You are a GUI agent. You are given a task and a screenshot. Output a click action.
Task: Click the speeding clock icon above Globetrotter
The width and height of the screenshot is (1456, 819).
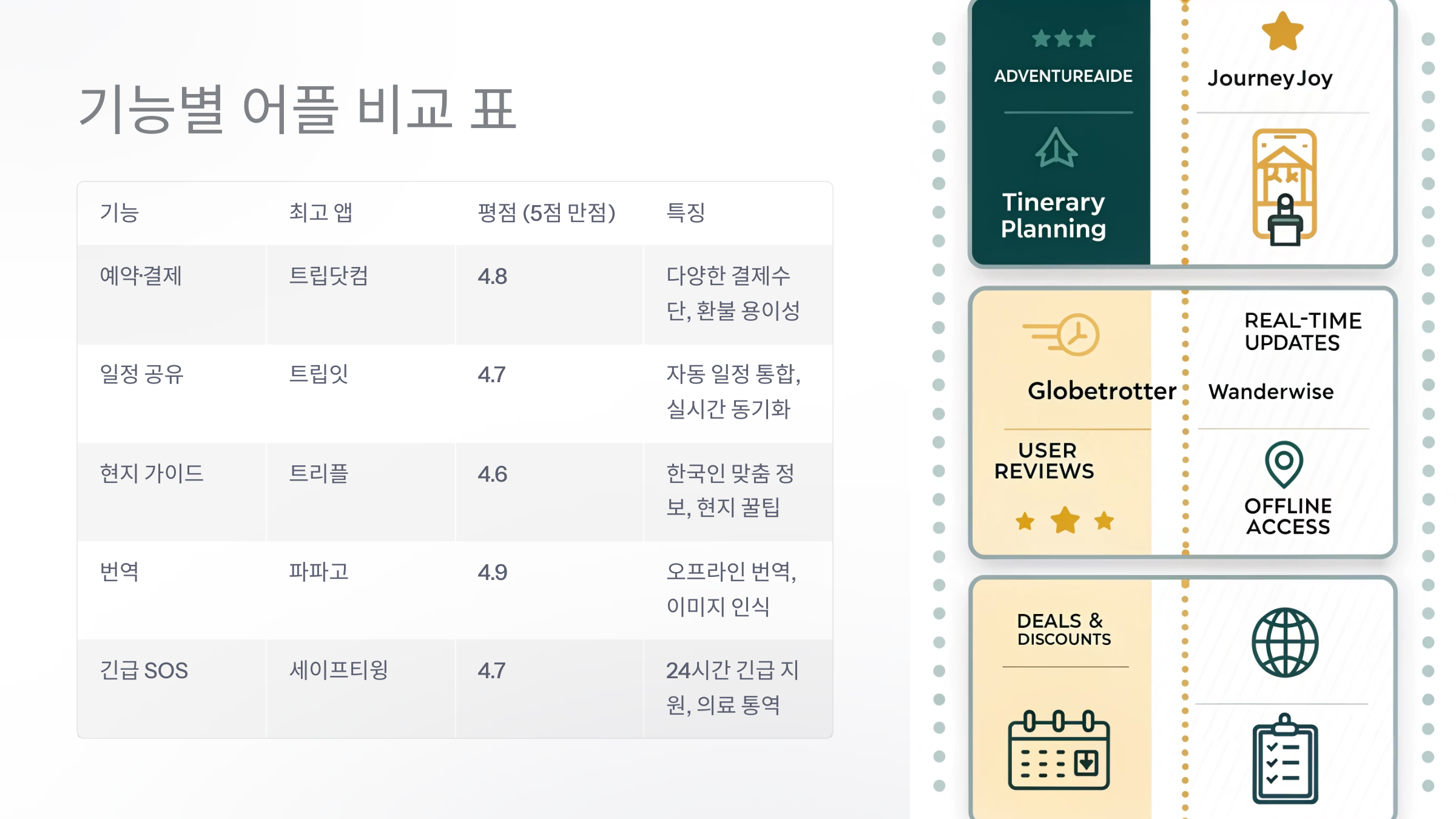coord(1061,334)
